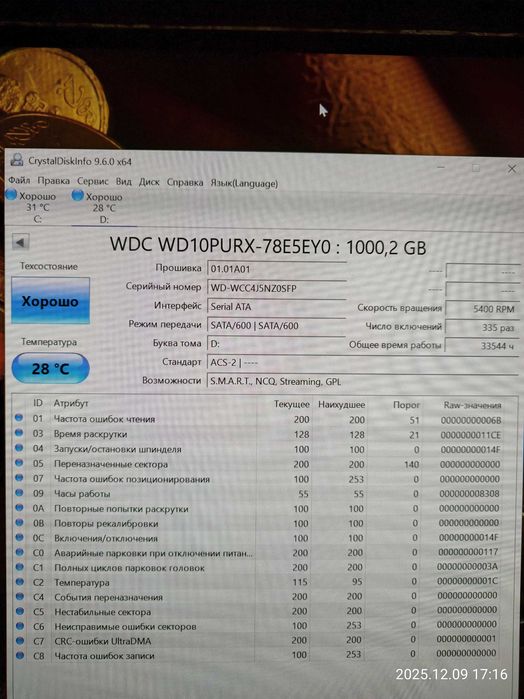Screen dimensions: 524x699
Task: Click the SATA/600 transfer mode field
Action: (x=276, y=326)
